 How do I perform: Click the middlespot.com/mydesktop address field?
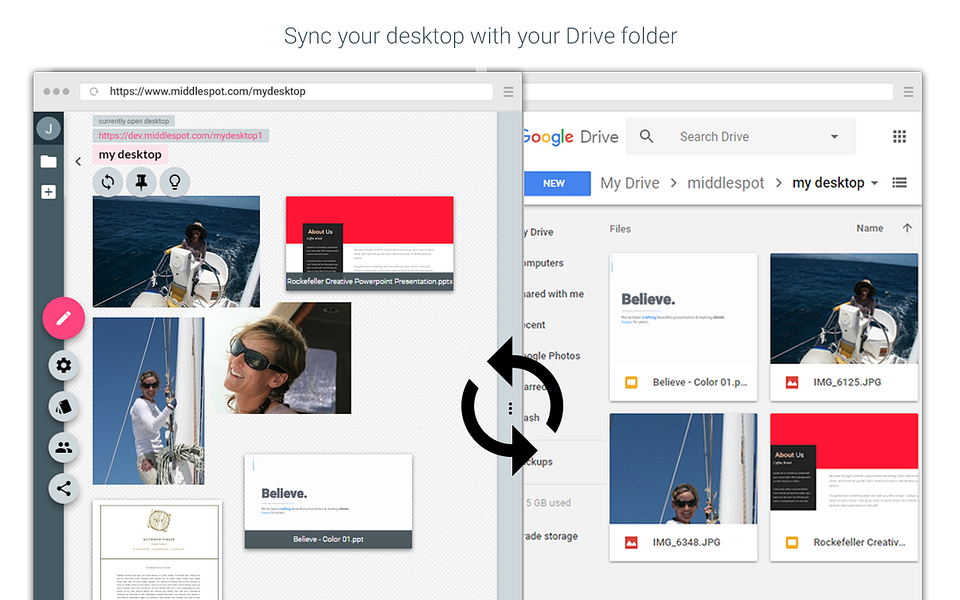[287, 91]
